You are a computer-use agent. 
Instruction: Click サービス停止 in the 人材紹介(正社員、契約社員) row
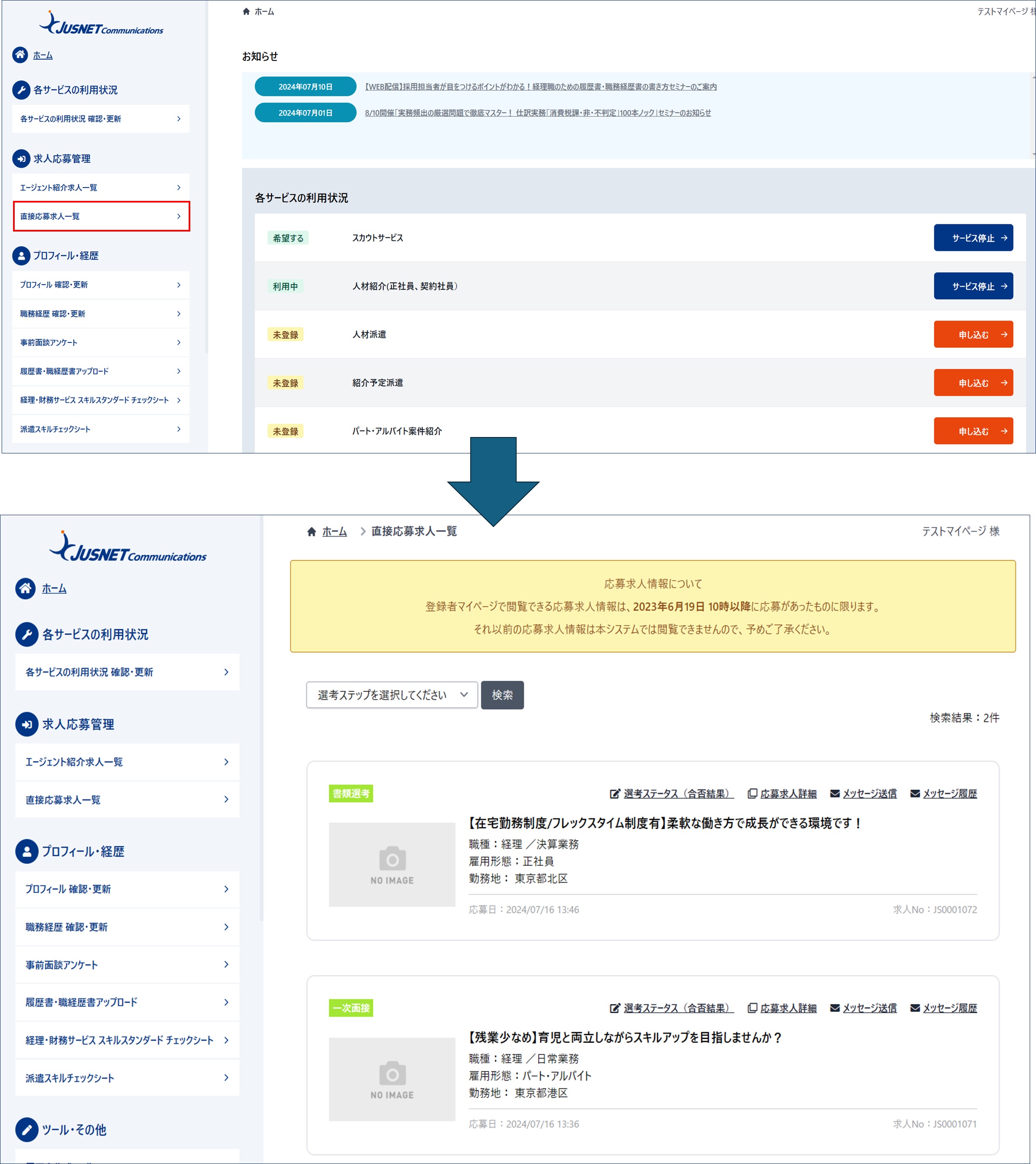973,286
